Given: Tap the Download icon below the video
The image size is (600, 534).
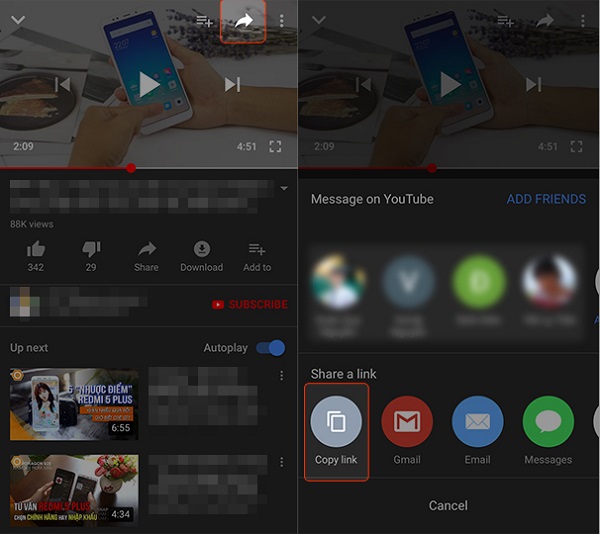Looking at the screenshot, I should point(201,249).
